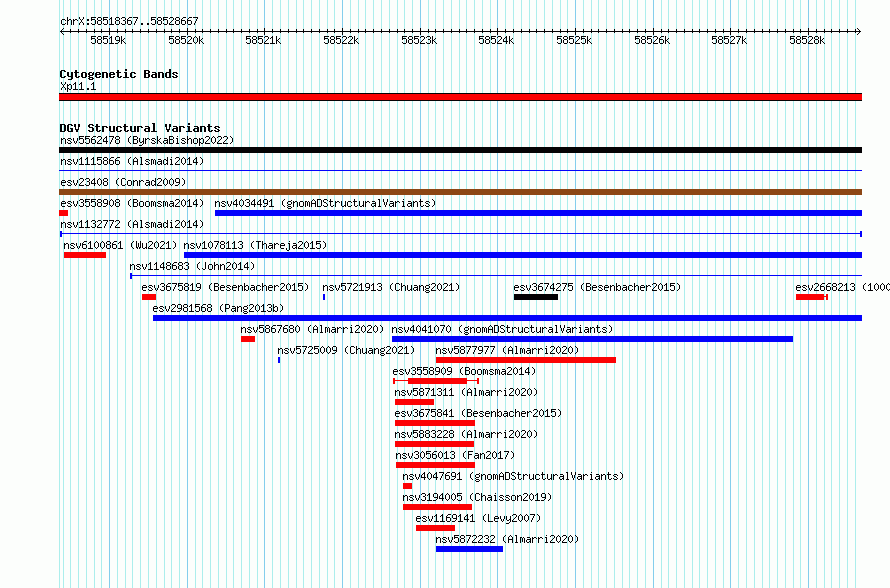Select the red nsv5883228 variant bar
Screen dimensions: 890x588
pos(434,444)
